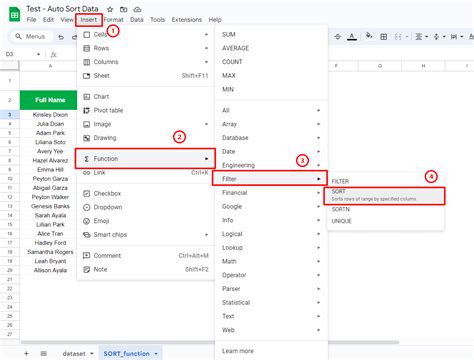
Task: Click the vertical align icon
Action: pyautogui.click(x=436, y=36)
